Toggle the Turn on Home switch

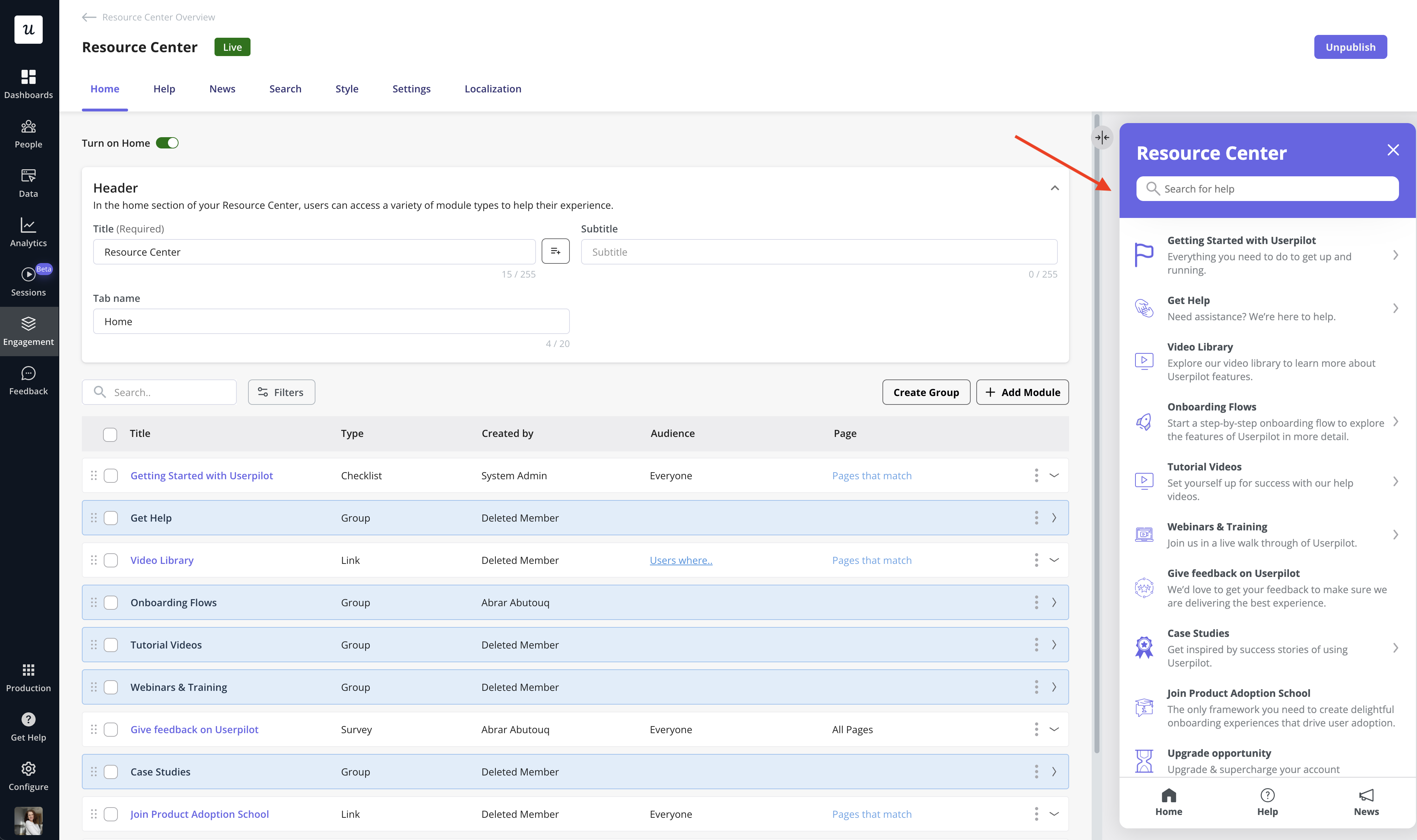tap(167, 143)
